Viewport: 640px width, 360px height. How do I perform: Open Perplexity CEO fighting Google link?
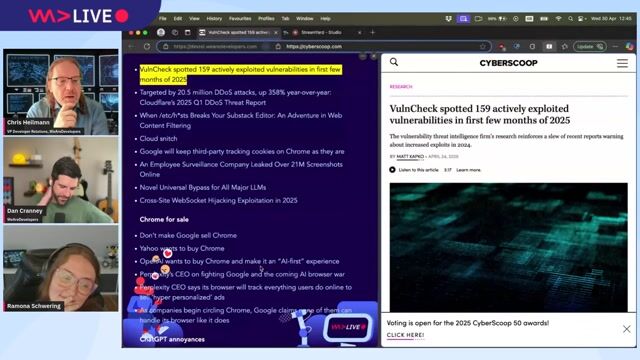(x=242, y=274)
